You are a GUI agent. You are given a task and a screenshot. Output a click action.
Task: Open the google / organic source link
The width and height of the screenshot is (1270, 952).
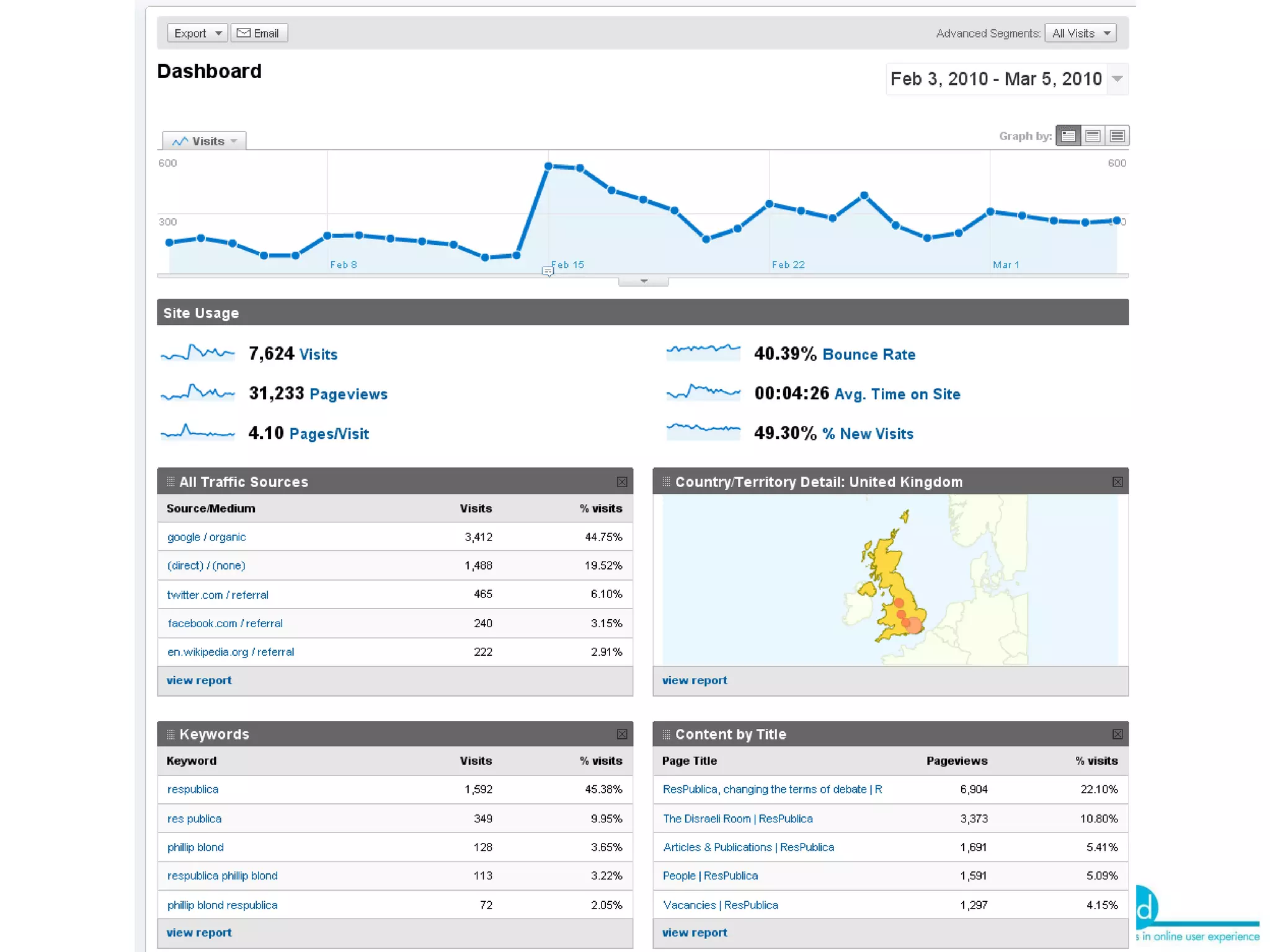click(x=206, y=537)
